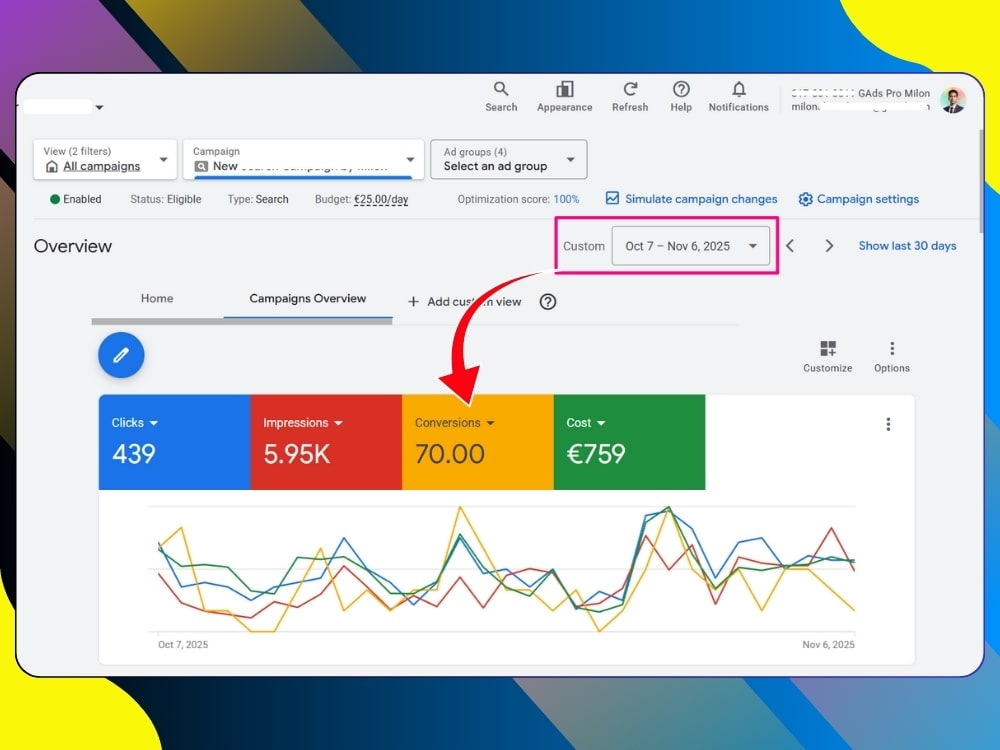Expand the Campaign selector dropdown
Screen dimensions: 1000x750
click(x=304, y=159)
